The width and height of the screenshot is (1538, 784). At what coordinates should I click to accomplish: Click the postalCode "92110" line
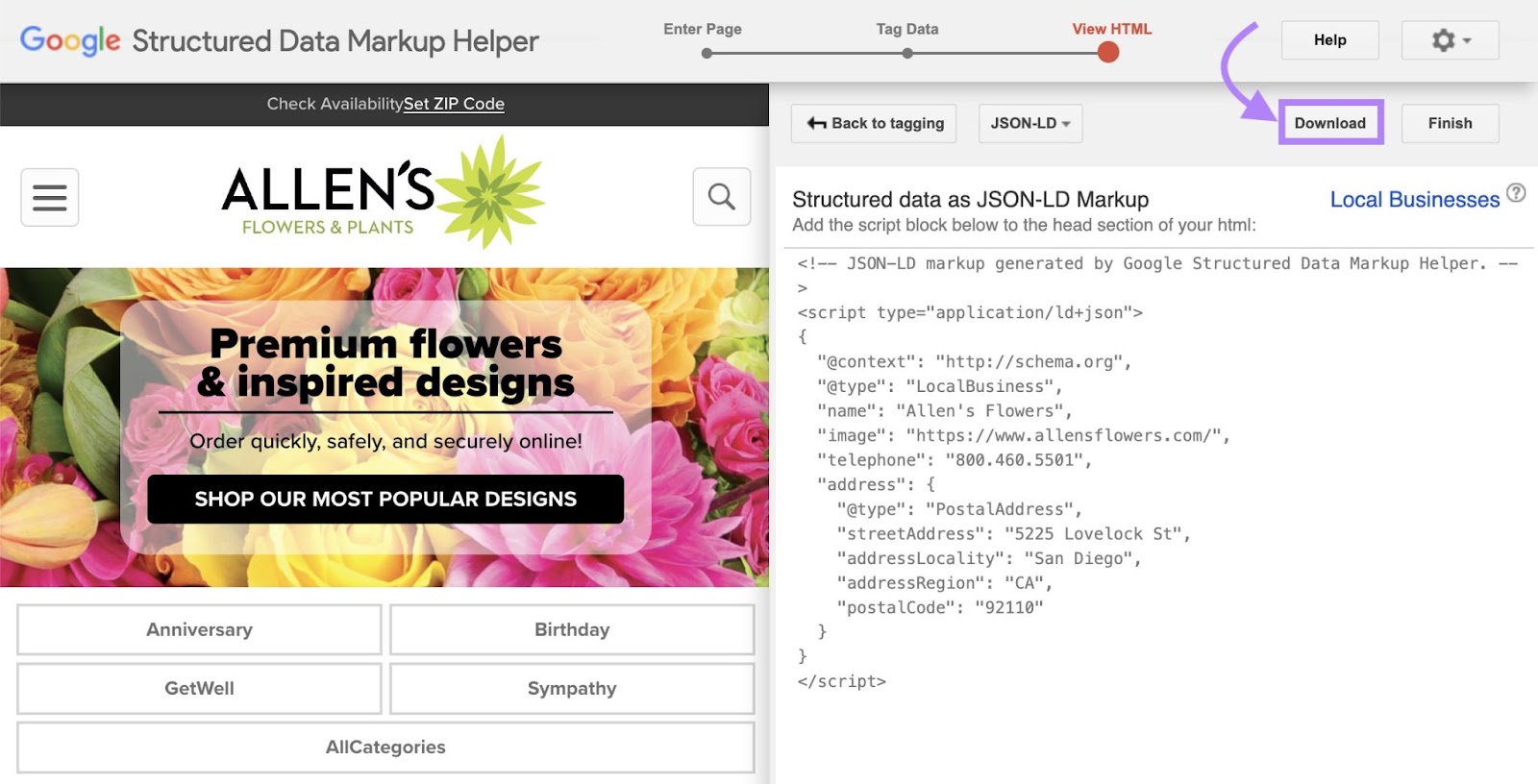coord(940,607)
